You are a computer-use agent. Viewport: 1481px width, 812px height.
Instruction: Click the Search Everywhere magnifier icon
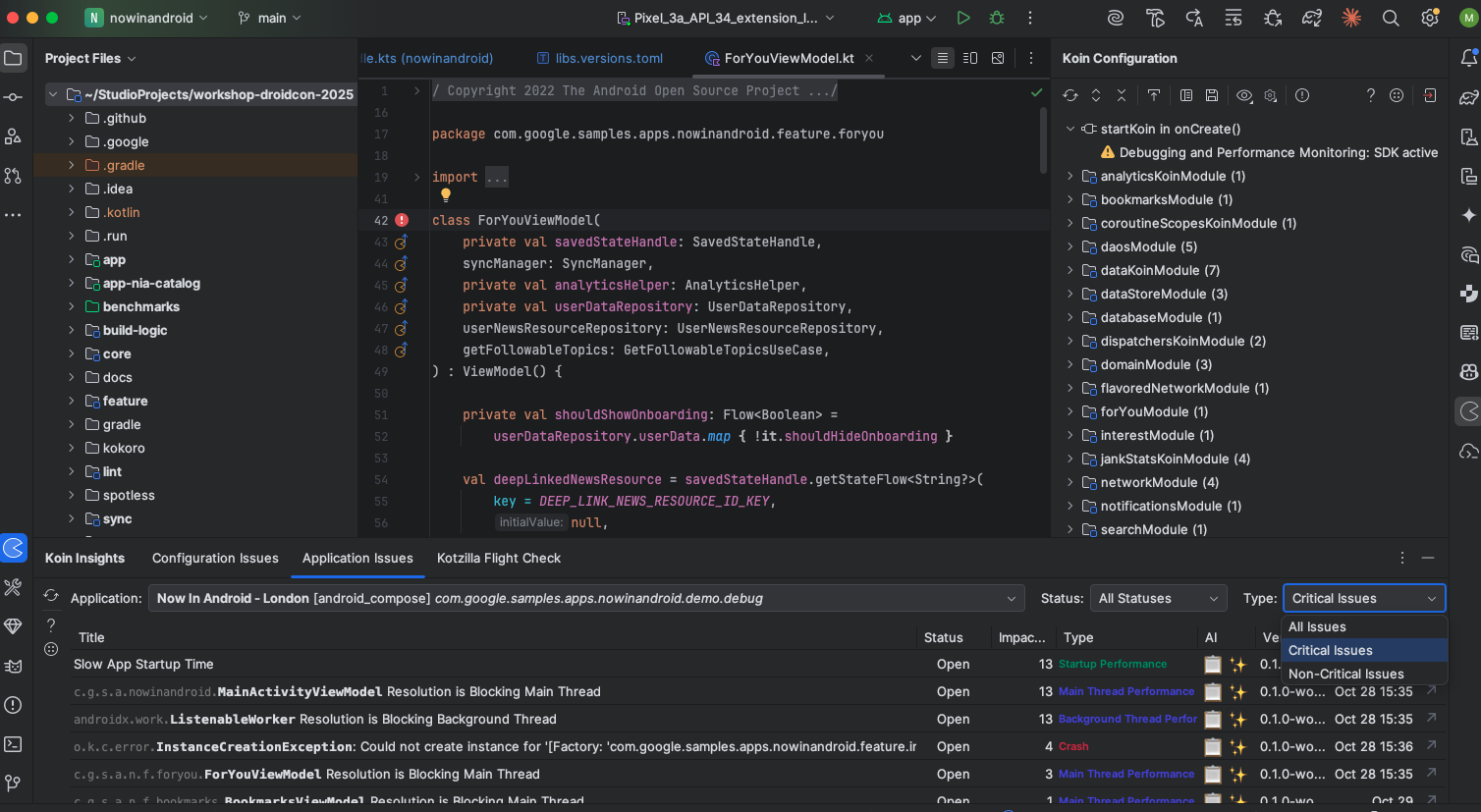[1391, 18]
